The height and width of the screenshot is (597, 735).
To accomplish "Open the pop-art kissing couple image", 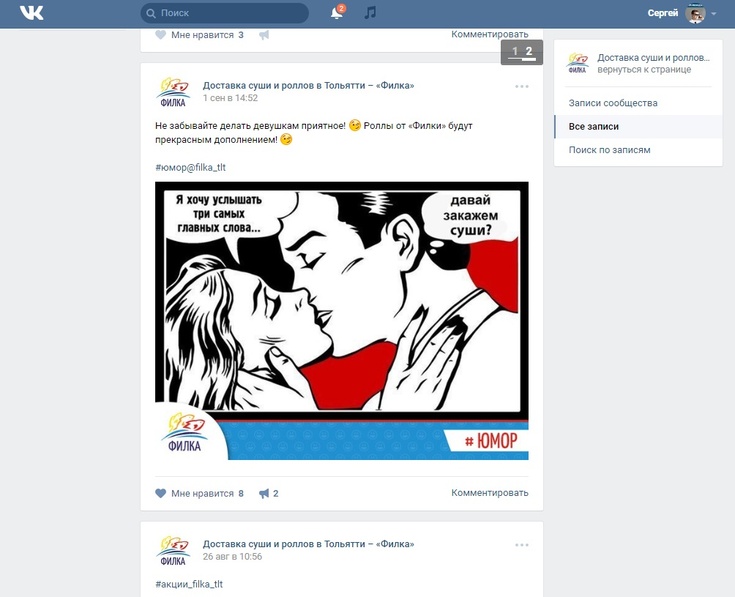I will click(342, 321).
